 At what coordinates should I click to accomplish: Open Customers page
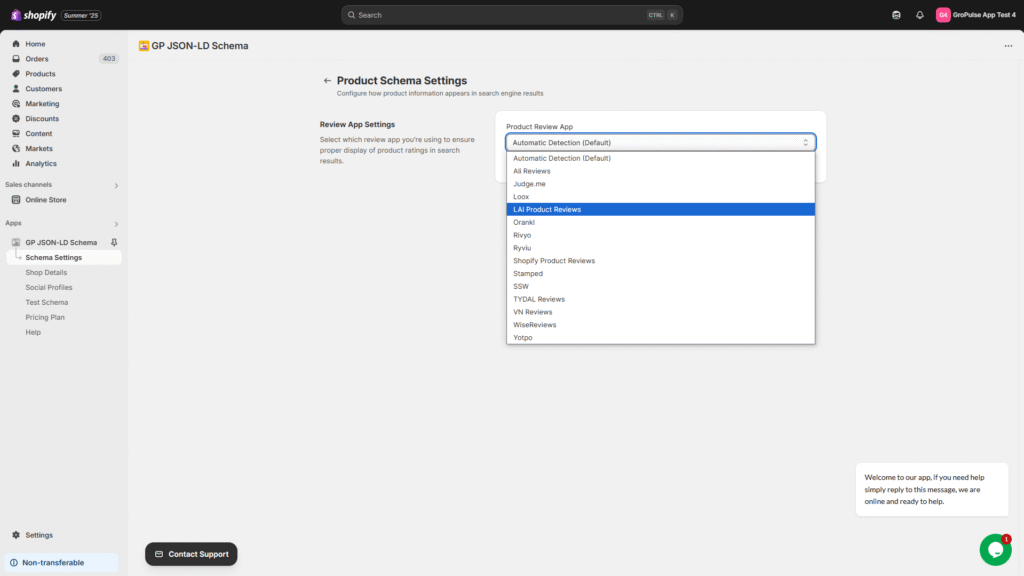(x=43, y=89)
